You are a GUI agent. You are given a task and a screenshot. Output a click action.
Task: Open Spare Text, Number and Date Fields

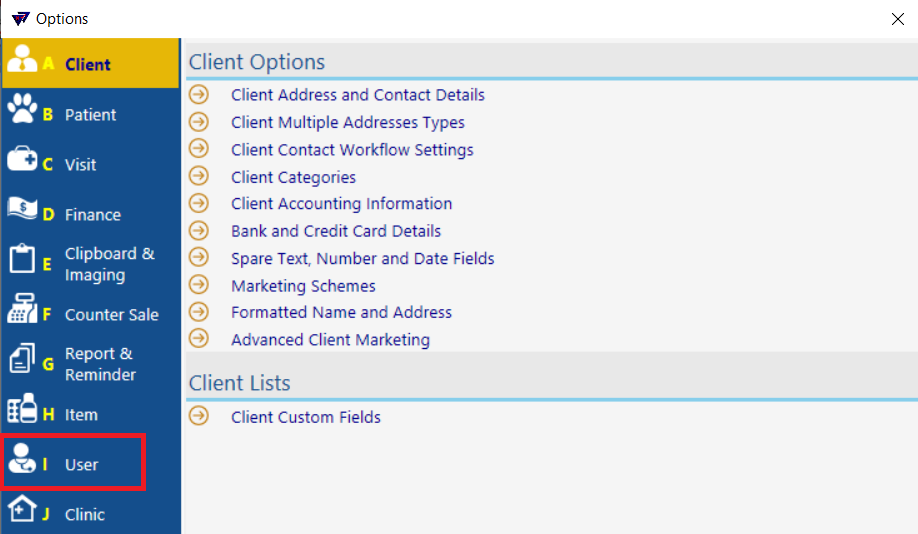point(362,259)
